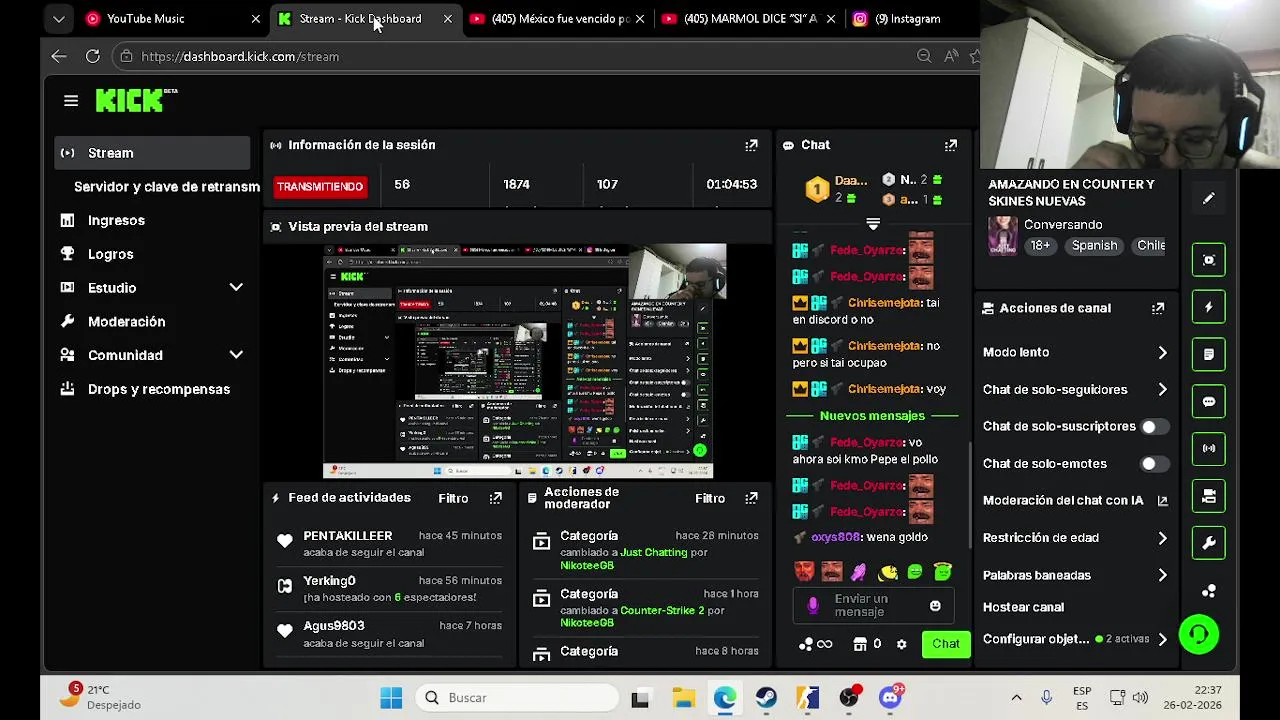Open Windows Start menu
This screenshot has width=1280, height=720.
pos(391,698)
